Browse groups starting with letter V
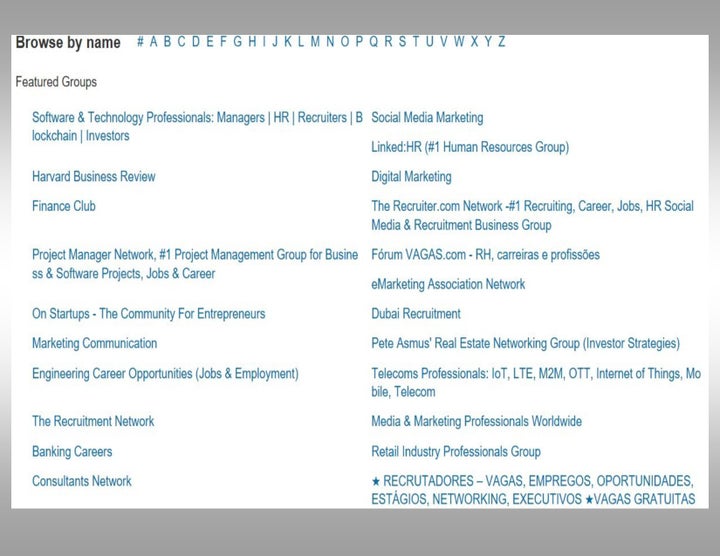 444,42
